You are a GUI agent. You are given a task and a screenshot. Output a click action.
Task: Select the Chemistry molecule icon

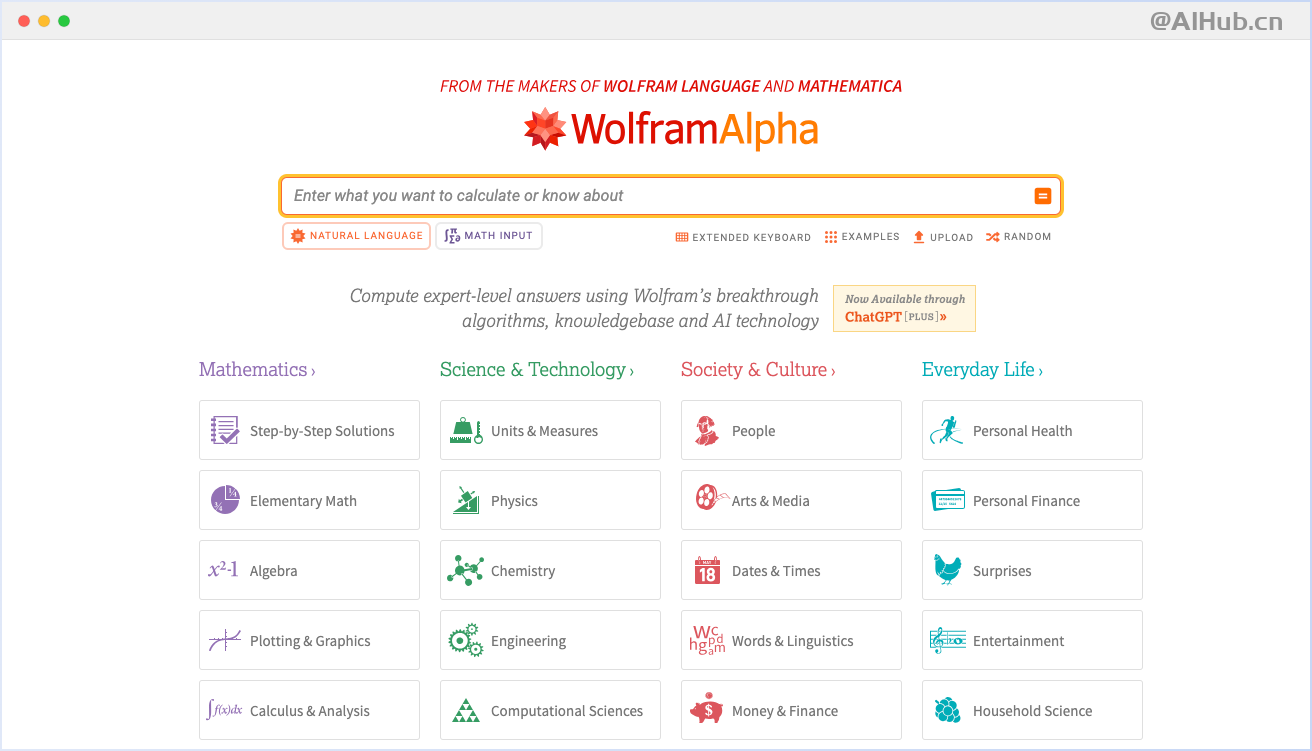click(465, 570)
